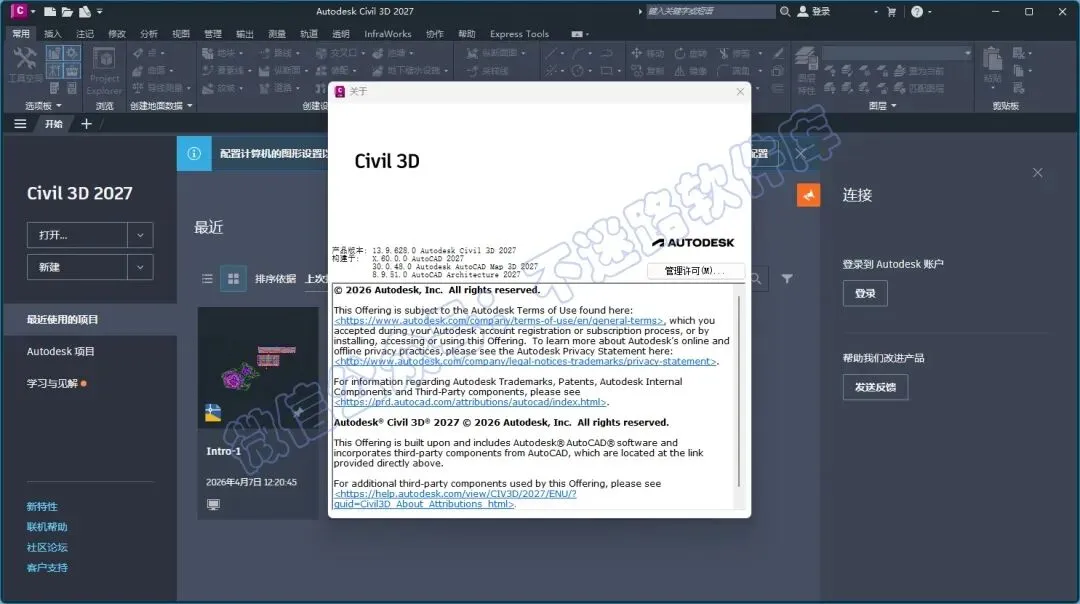Click the 复制 Copy tool icon
Image resolution: width=1080 pixels, height=604 pixels.
[x=636, y=70]
